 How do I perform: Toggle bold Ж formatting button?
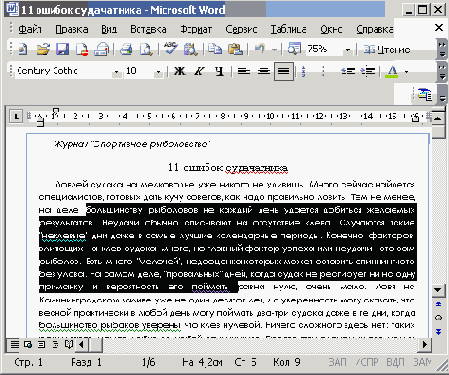click(x=179, y=71)
